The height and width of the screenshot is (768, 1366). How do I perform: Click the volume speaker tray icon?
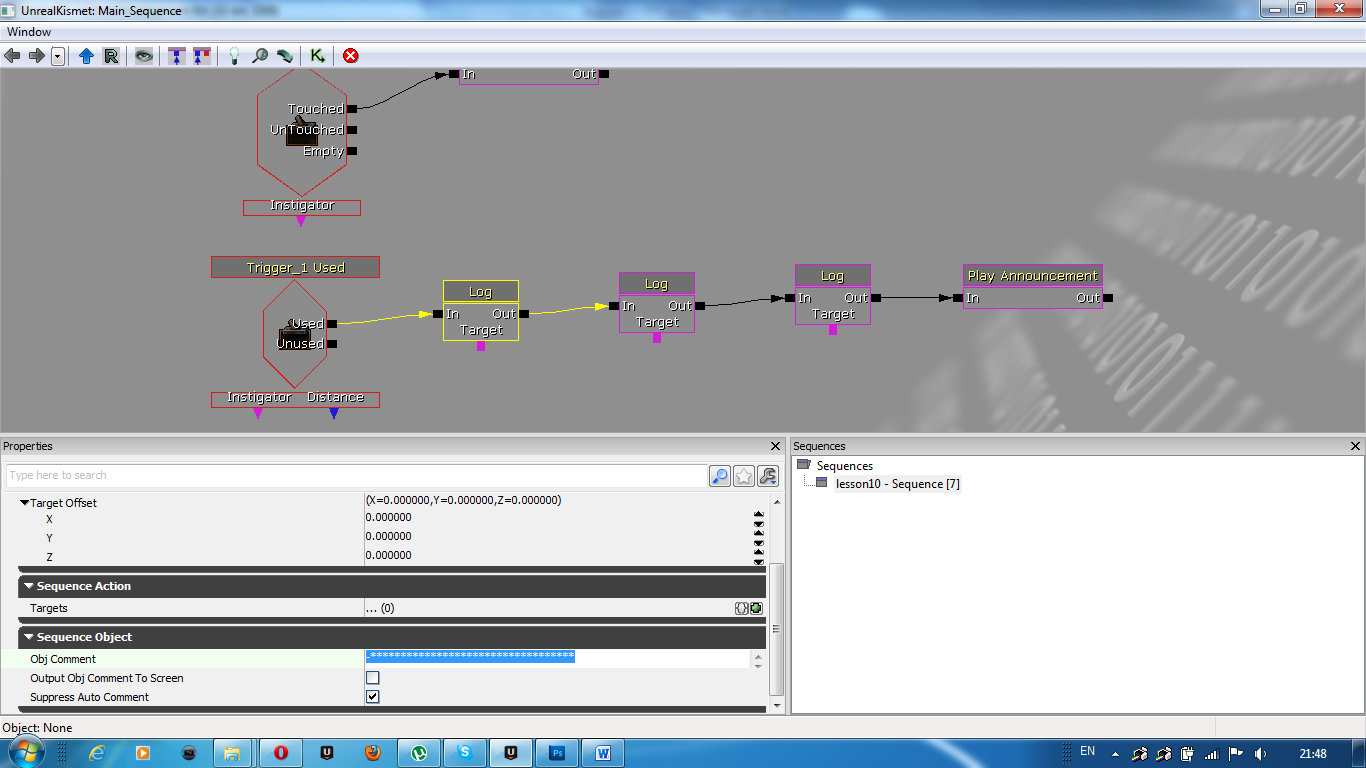point(1261,754)
